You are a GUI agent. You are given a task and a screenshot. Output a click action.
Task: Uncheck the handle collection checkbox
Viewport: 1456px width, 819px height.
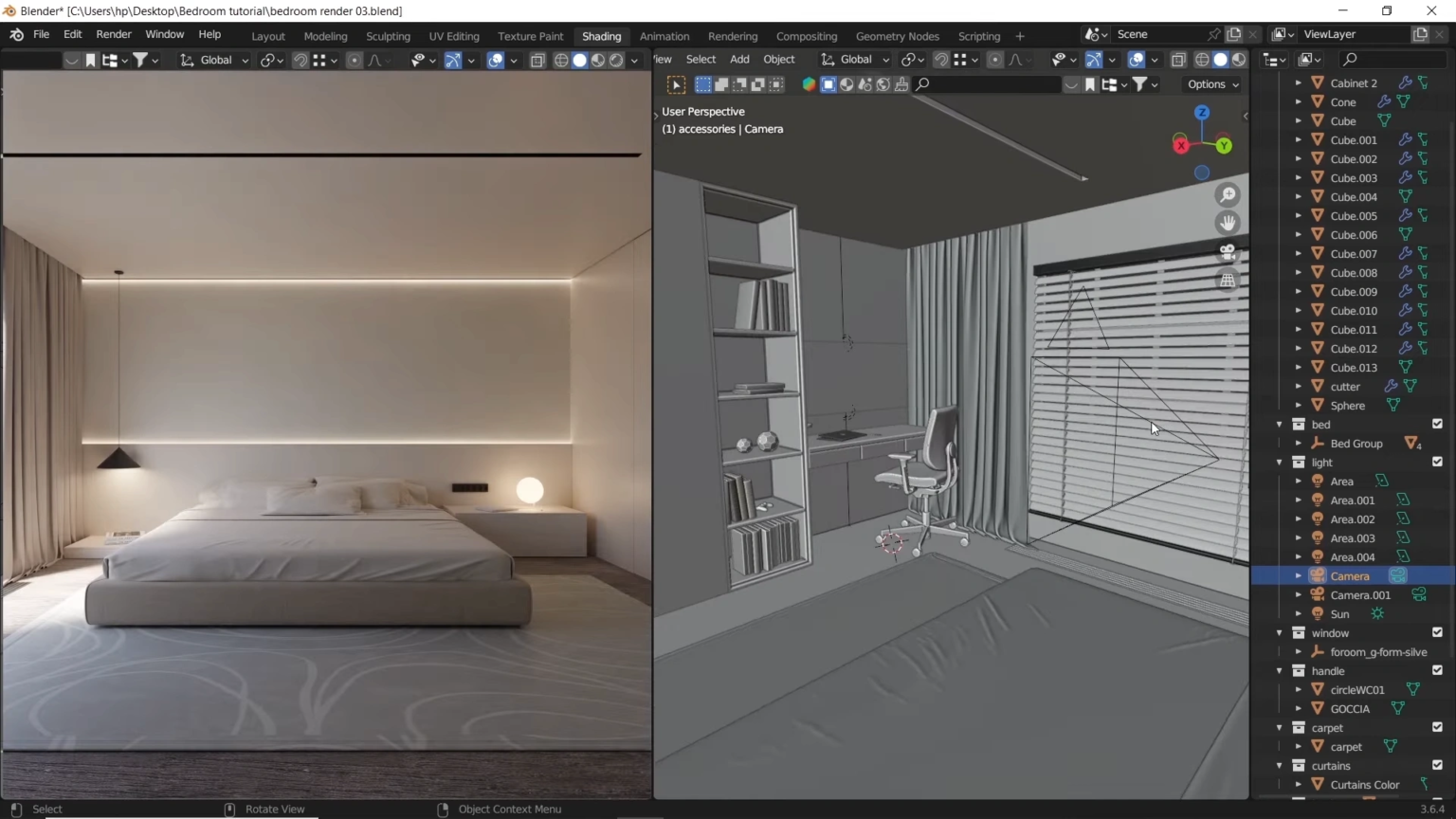[x=1437, y=671]
